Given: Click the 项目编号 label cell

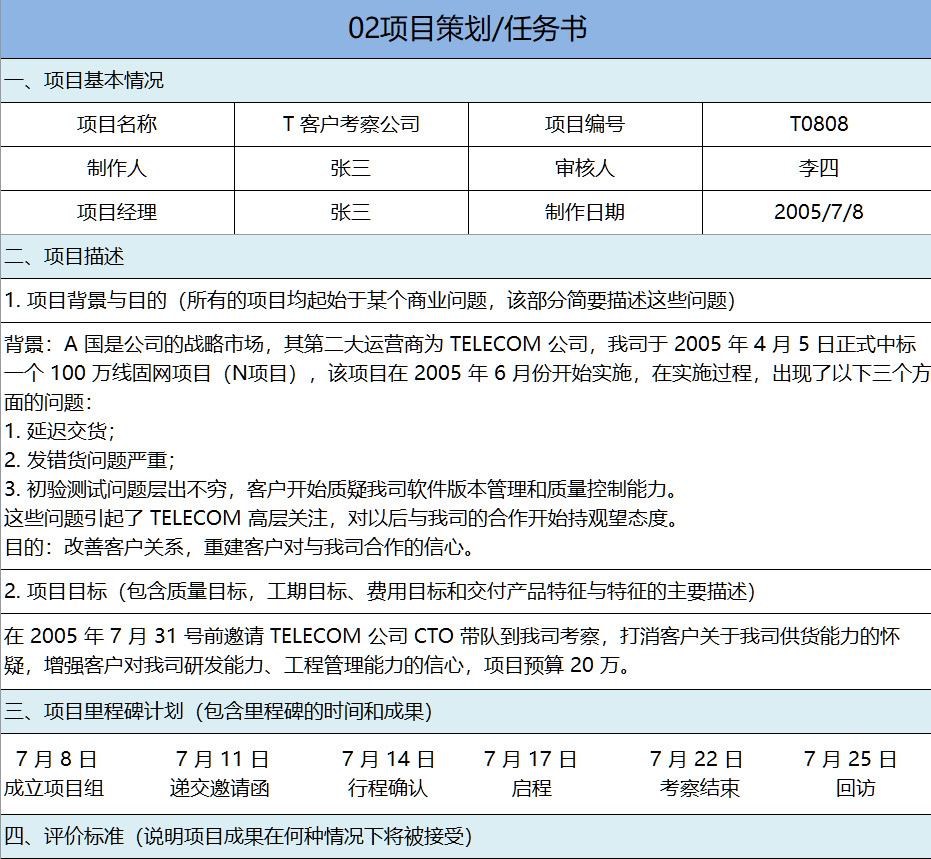Looking at the screenshot, I should pyautogui.click(x=583, y=124).
